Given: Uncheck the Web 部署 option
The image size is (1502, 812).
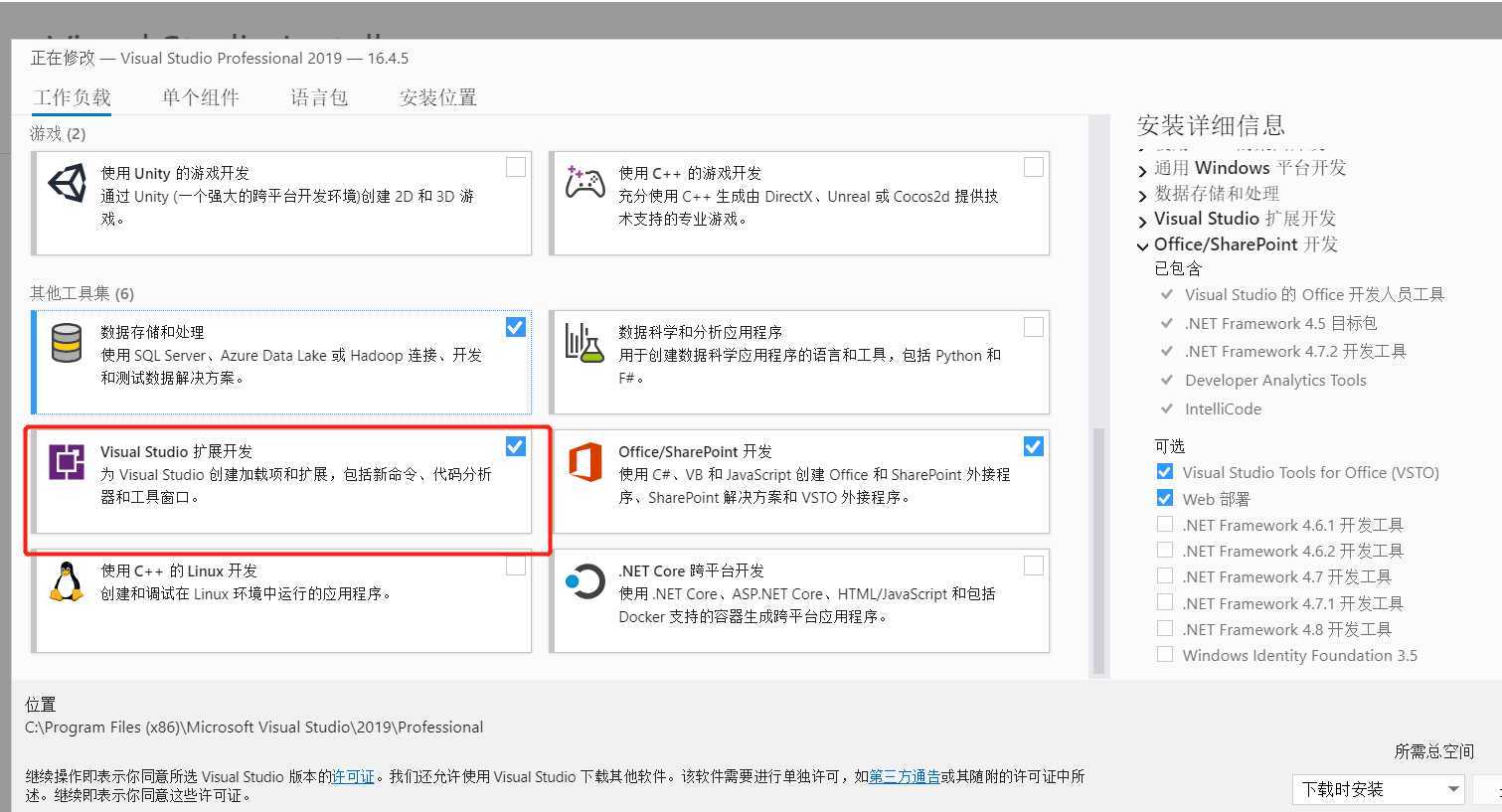Looking at the screenshot, I should 1165,498.
